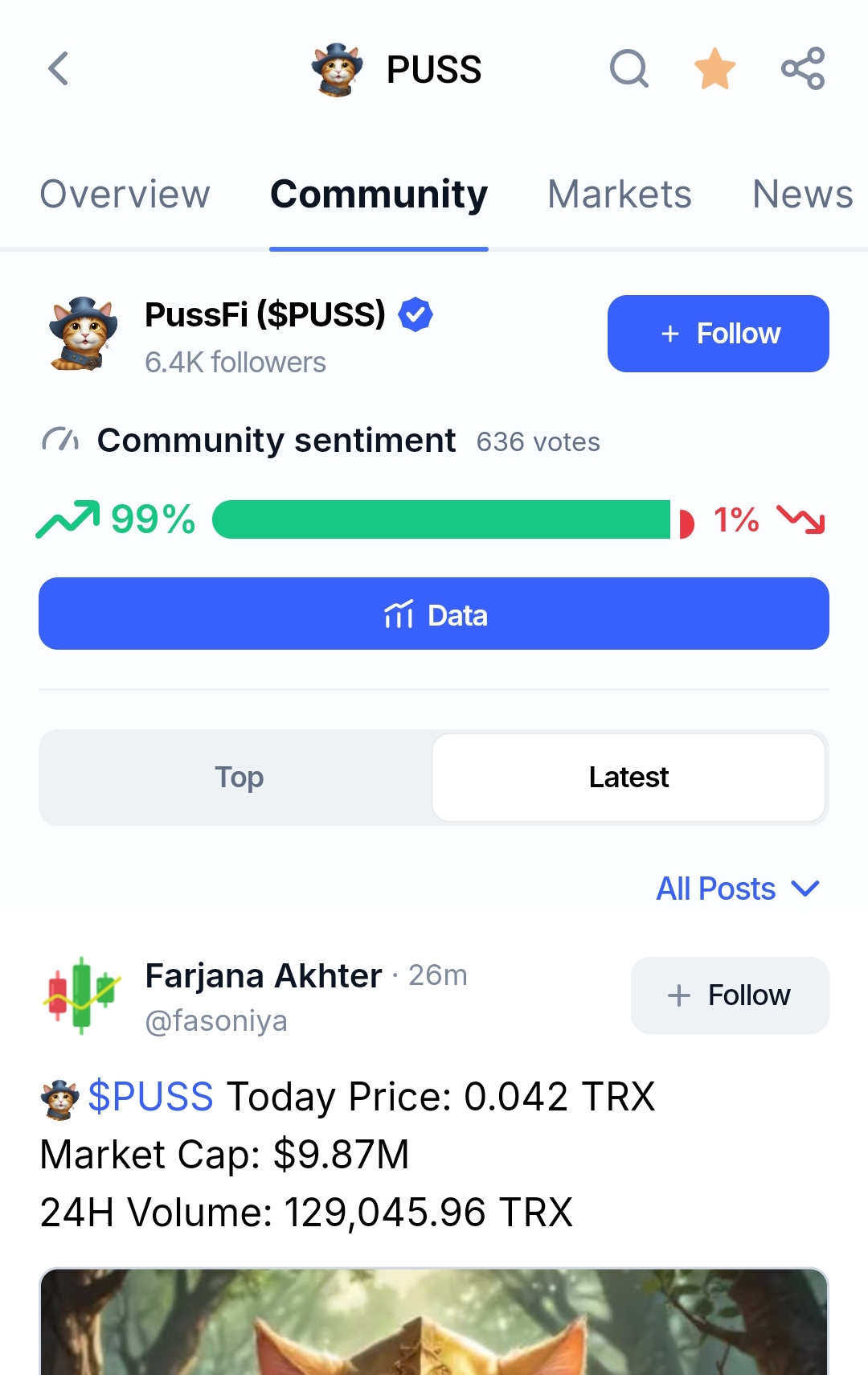Image resolution: width=868 pixels, height=1375 pixels.
Task: Vote bullish with green uptrend arrow
Action: [68, 519]
